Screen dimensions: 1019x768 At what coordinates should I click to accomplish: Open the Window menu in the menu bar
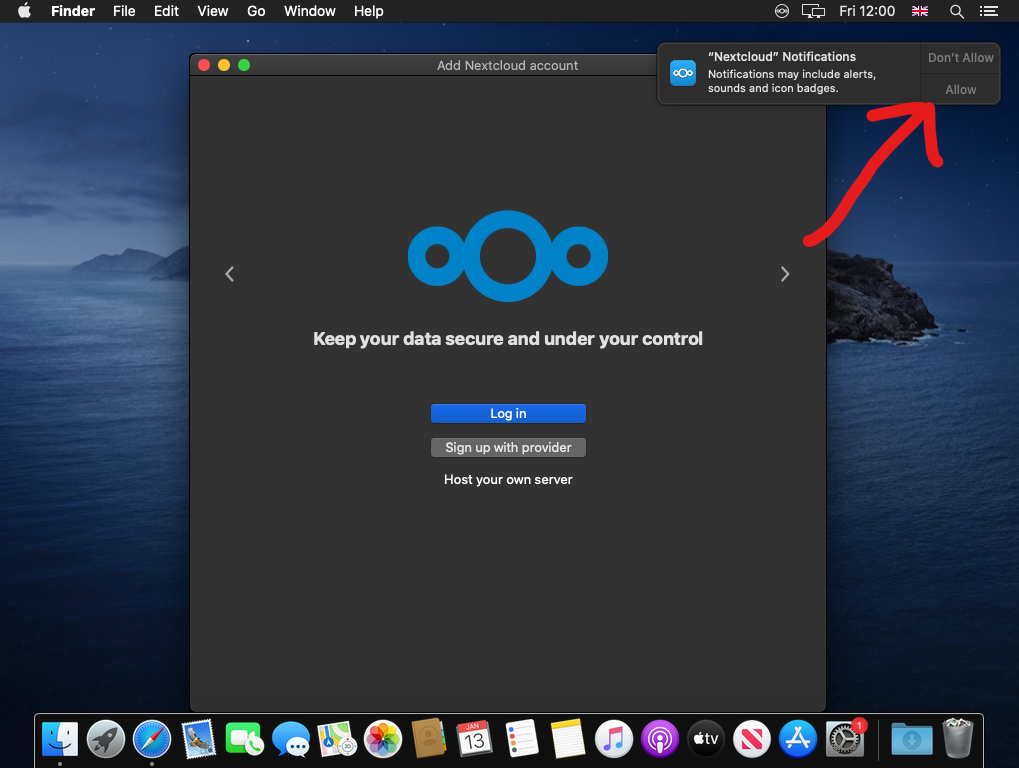pyautogui.click(x=309, y=11)
